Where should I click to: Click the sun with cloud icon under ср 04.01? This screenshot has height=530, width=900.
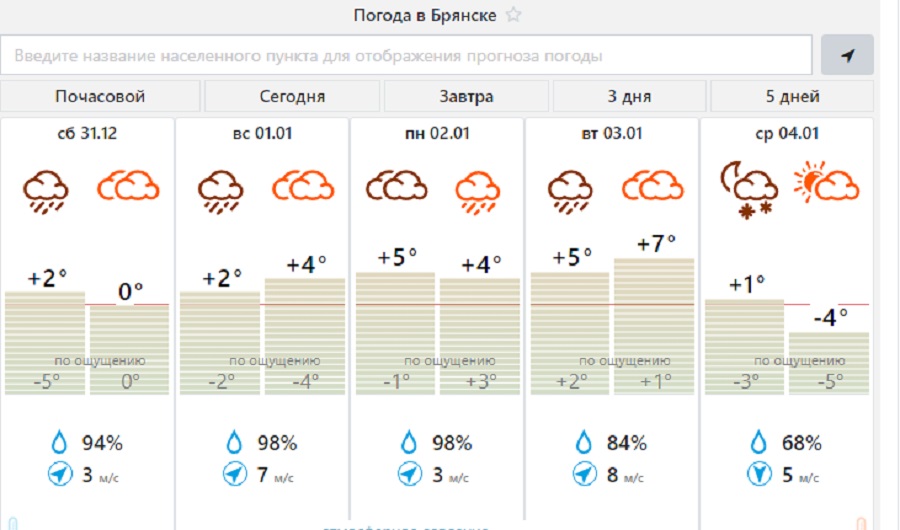coord(827,182)
